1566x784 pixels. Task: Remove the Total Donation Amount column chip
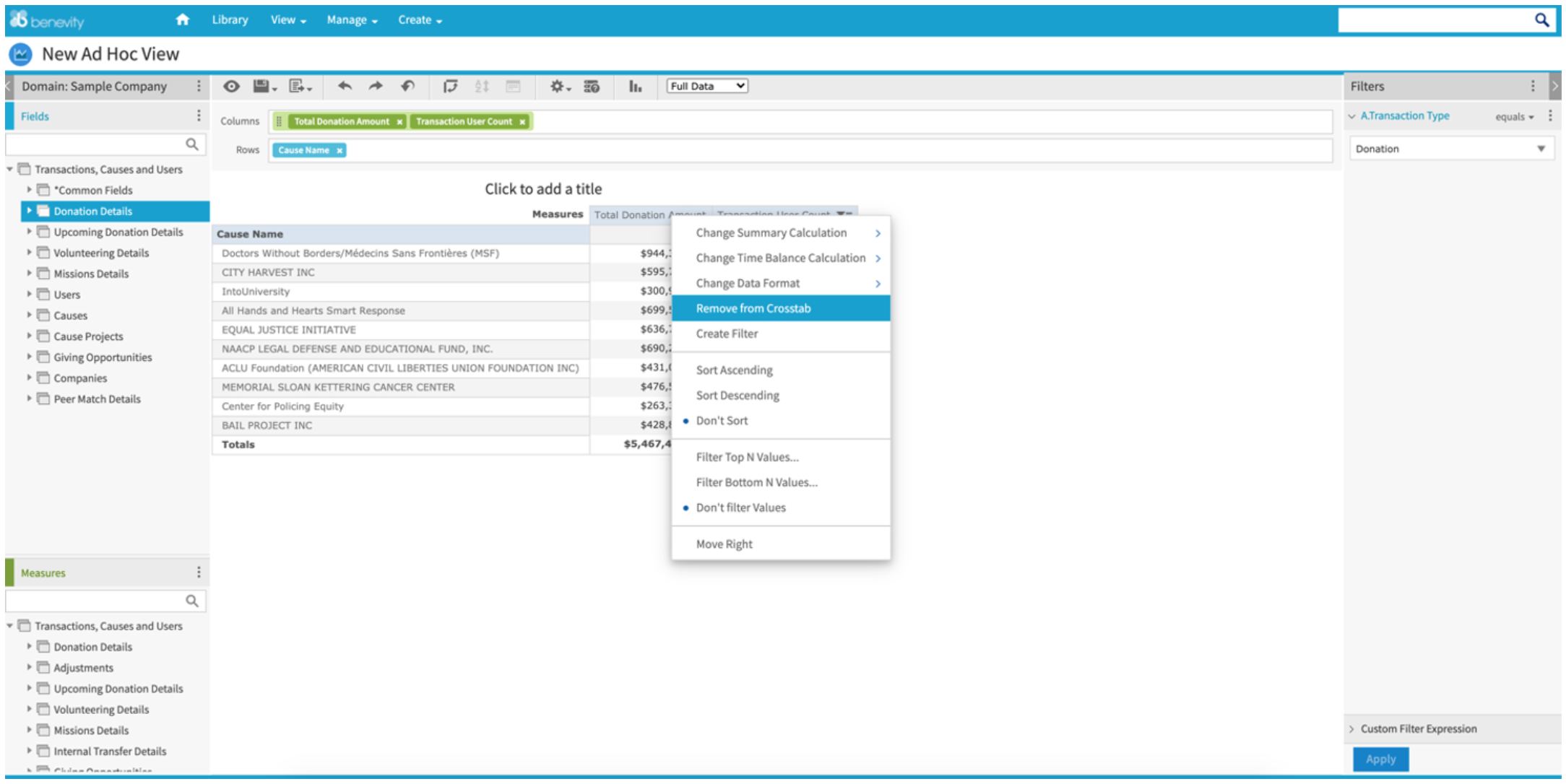click(x=399, y=121)
